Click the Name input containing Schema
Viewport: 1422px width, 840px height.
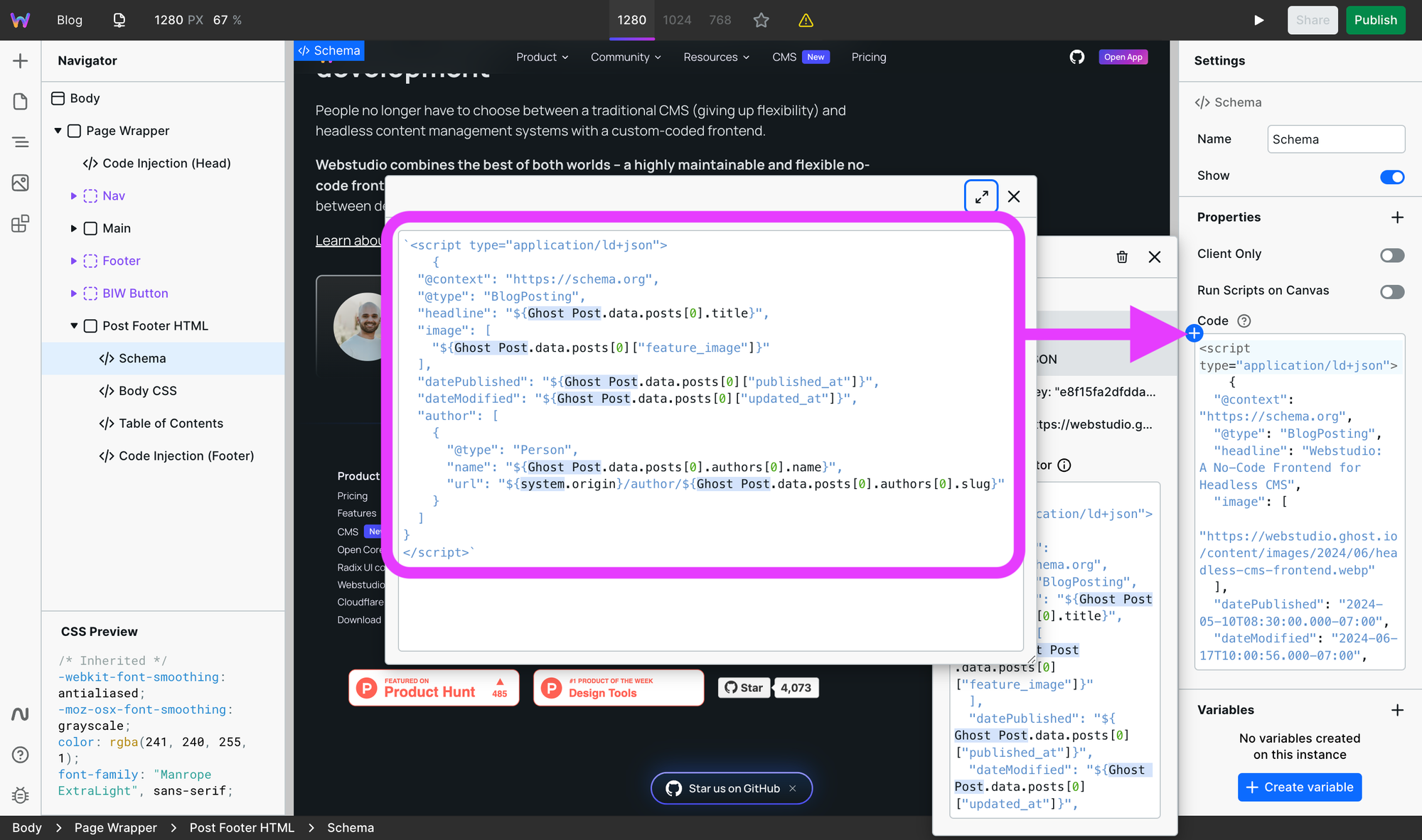[1335, 139]
